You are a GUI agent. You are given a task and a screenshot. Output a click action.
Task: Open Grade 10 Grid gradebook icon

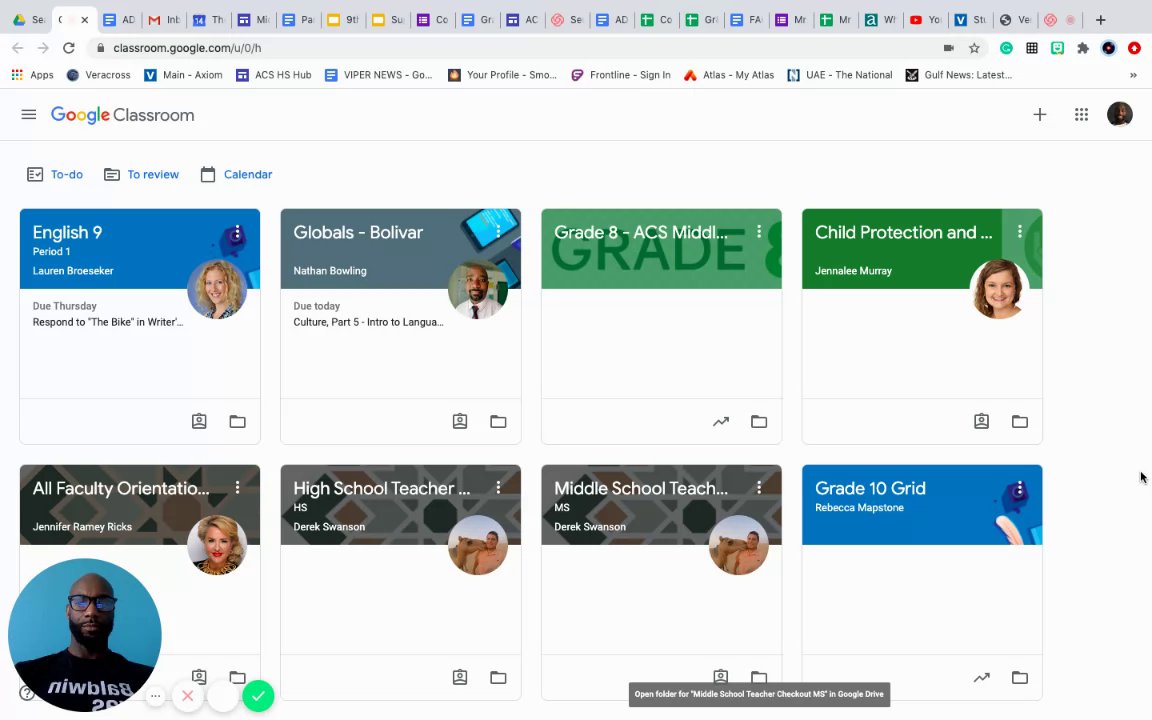pyautogui.click(x=982, y=677)
